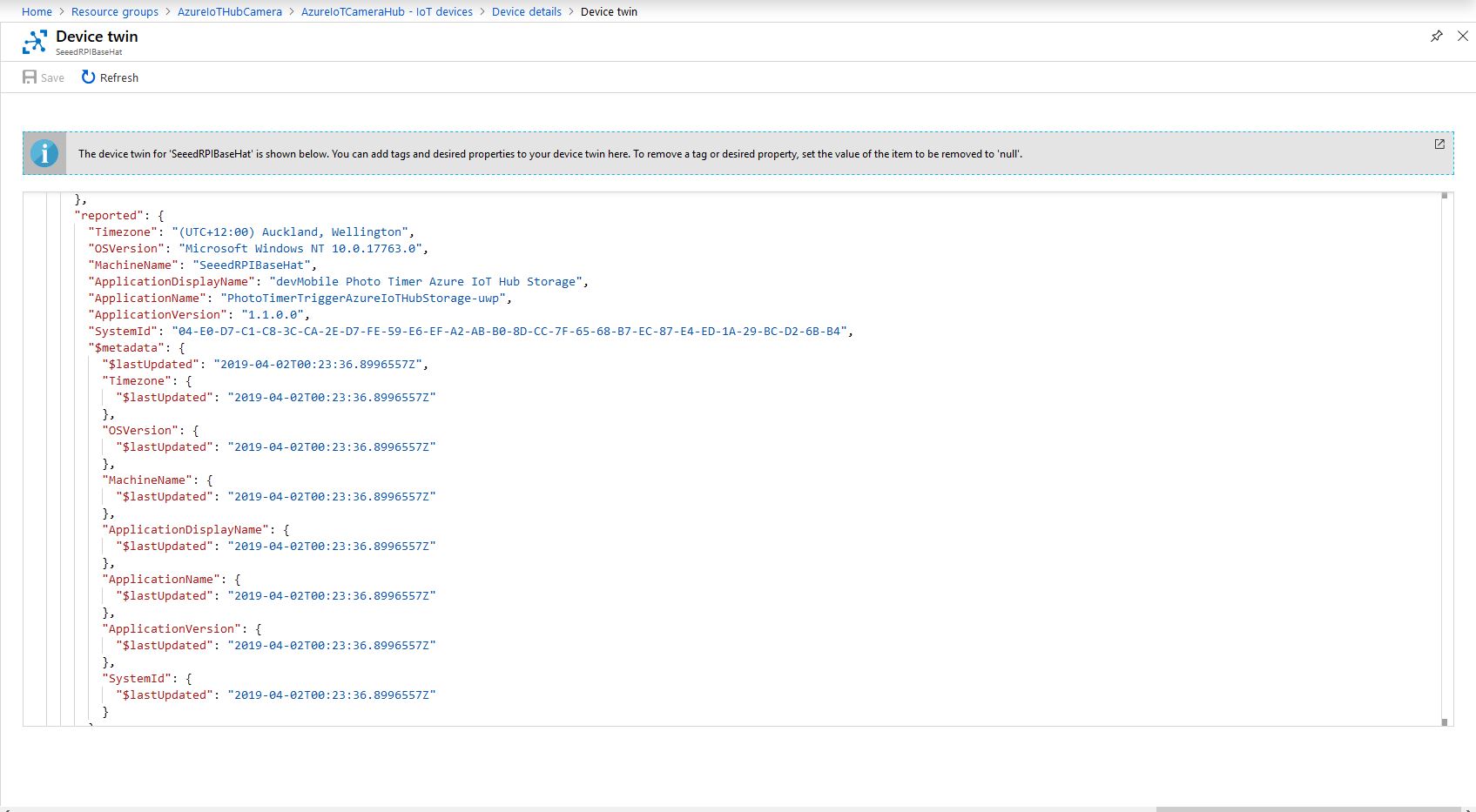Click the Device twin logo icon
Image resolution: width=1476 pixels, height=812 pixels.
click(35, 42)
